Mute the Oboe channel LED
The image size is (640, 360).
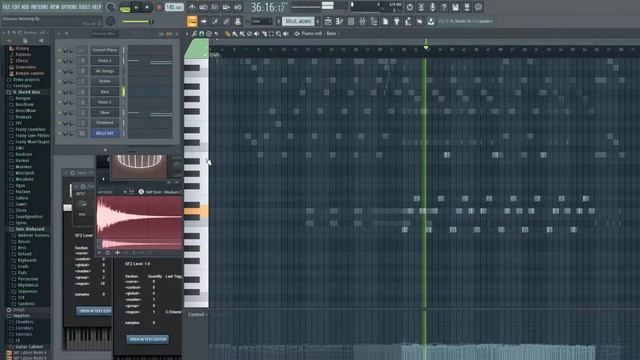[x=60, y=113]
